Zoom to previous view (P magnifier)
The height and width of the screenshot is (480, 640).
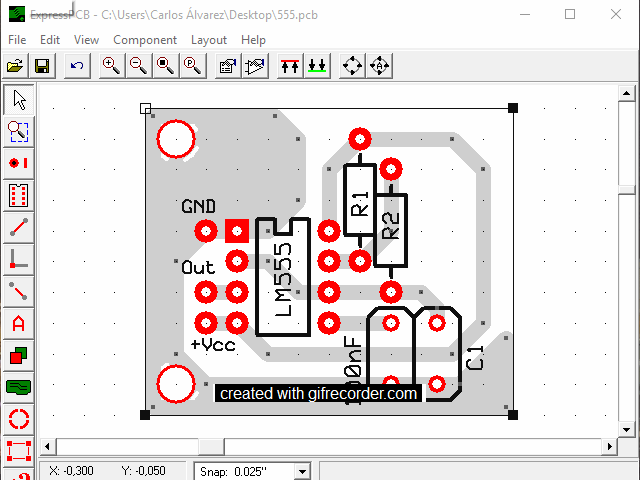coord(192,65)
